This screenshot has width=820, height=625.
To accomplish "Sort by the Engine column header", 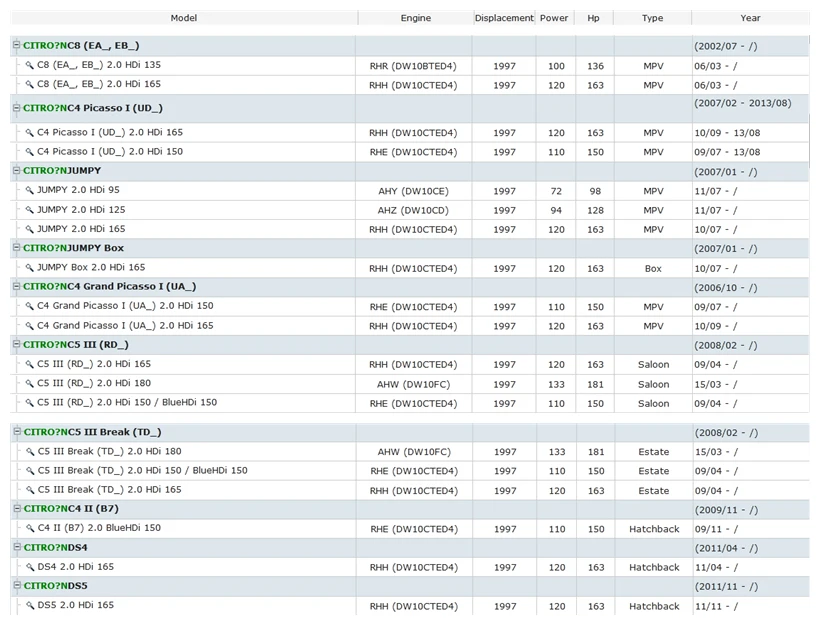I will click(x=416, y=18).
